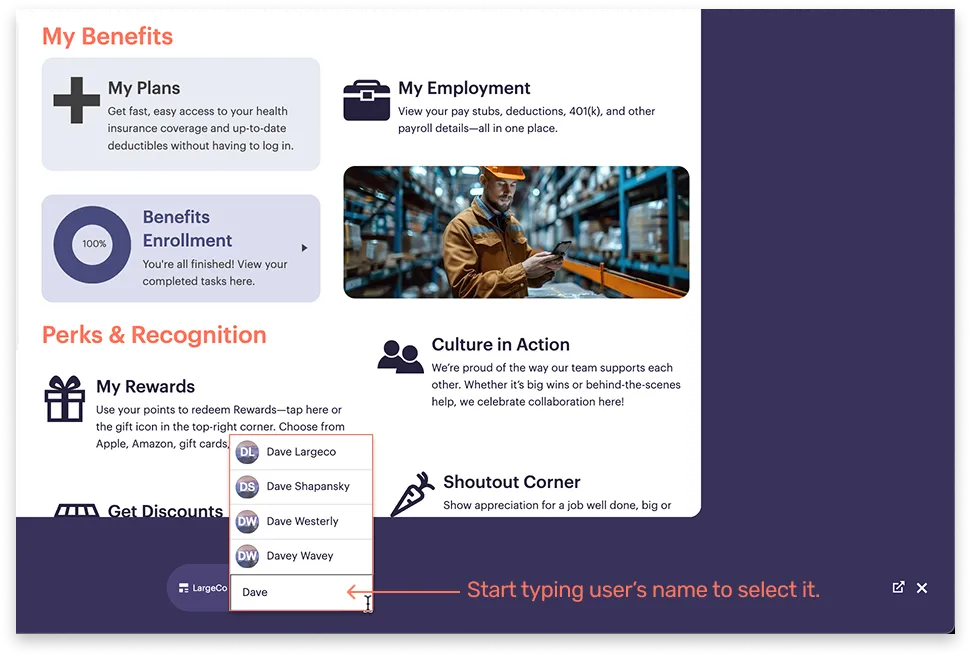The height and width of the screenshot is (657, 971).
Task: Click the DS avatar for Dave Shapansky
Action: (247, 487)
